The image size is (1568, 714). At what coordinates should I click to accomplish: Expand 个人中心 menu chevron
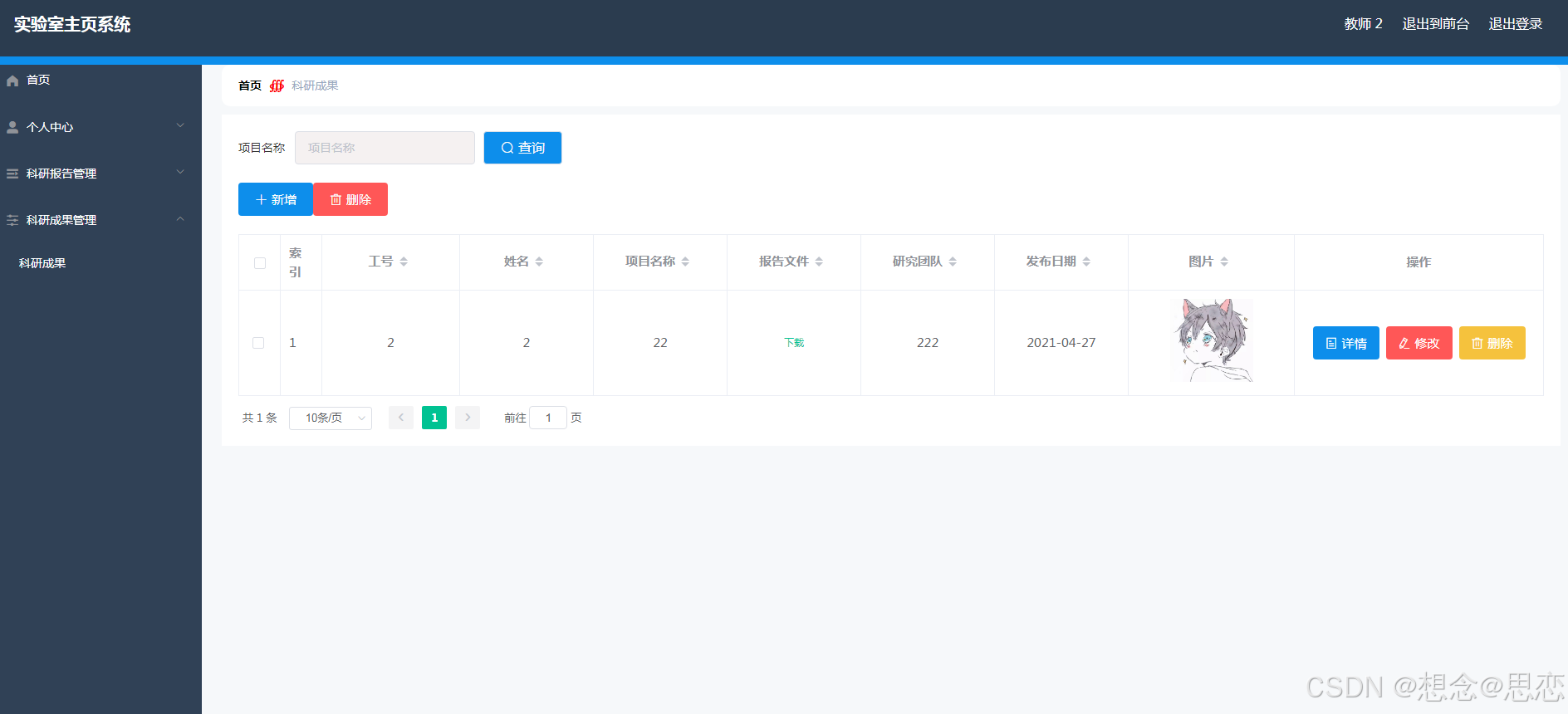(x=180, y=125)
